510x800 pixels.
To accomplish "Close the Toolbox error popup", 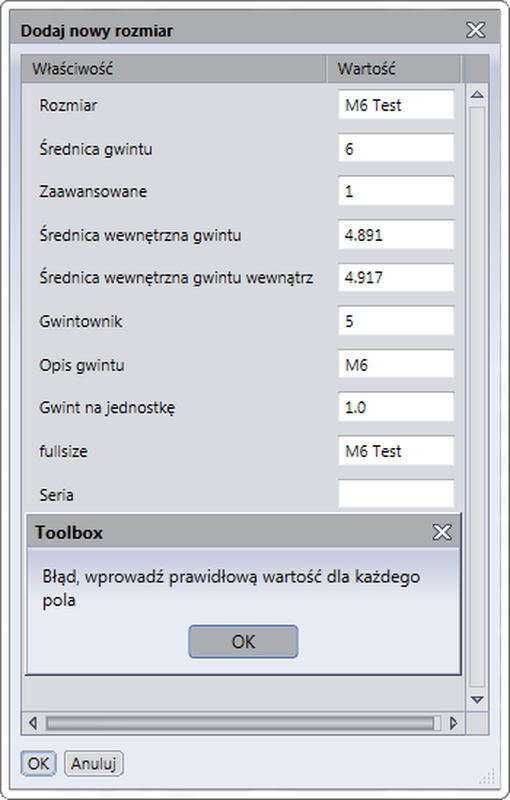I will tap(442, 532).
